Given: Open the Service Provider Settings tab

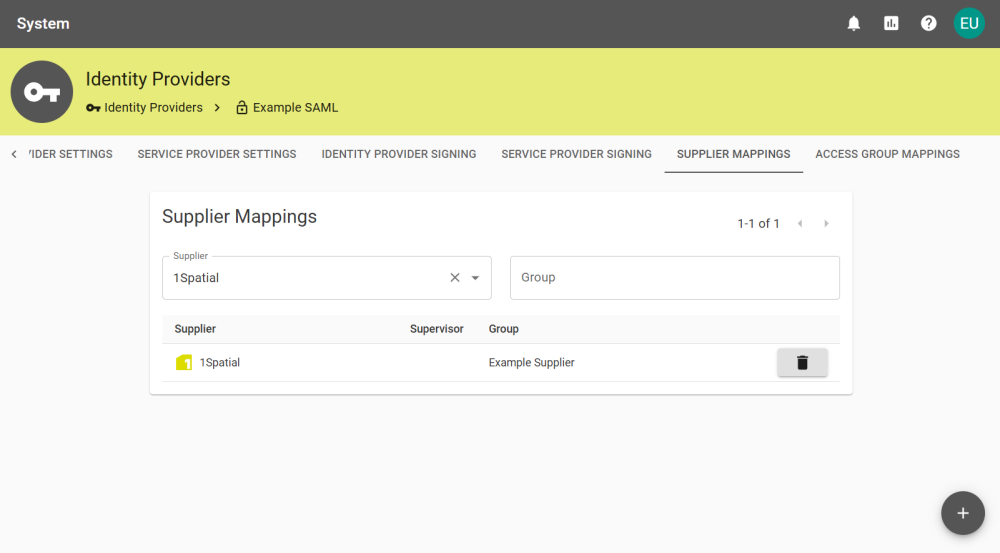Looking at the screenshot, I should pyautogui.click(x=217, y=154).
